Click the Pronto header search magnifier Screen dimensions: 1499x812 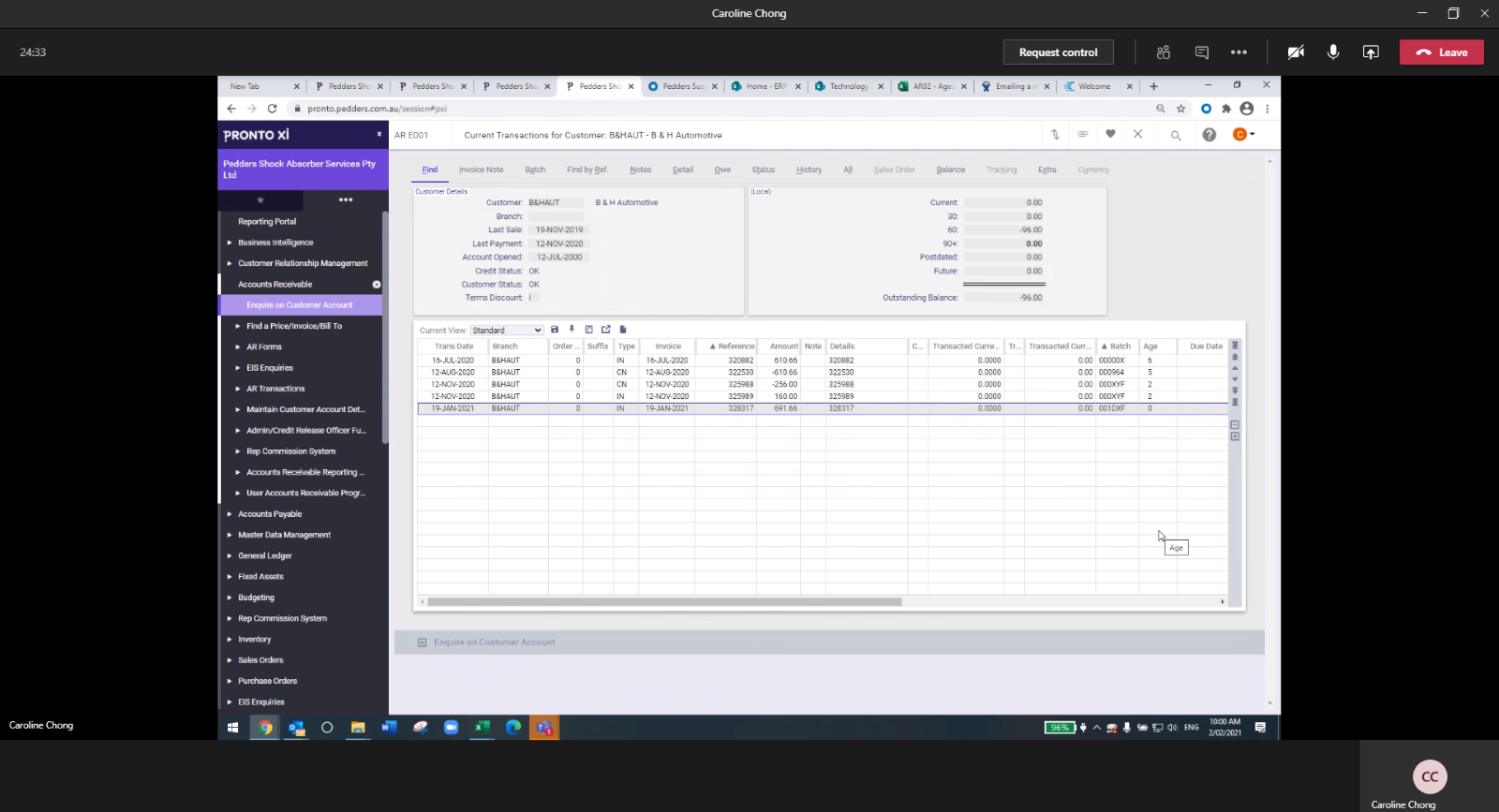1176,135
